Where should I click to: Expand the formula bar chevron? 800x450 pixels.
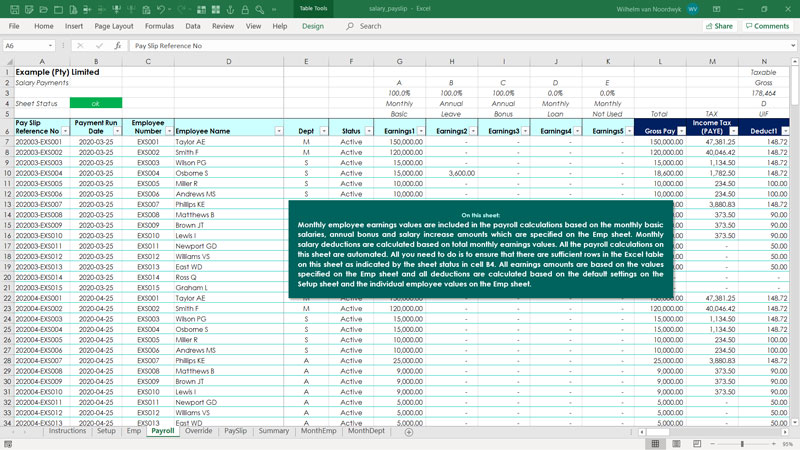793,45
